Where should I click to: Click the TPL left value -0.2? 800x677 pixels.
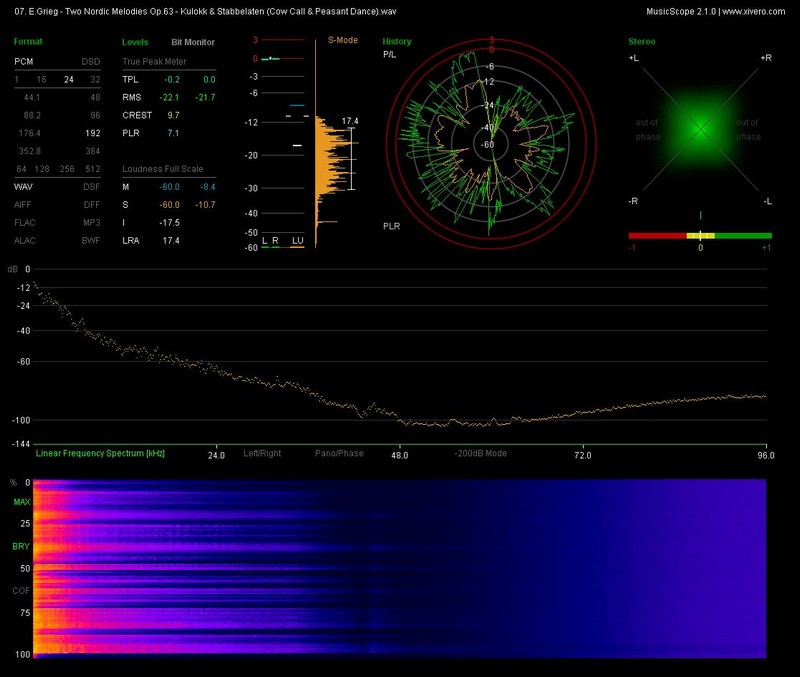click(172, 80)
